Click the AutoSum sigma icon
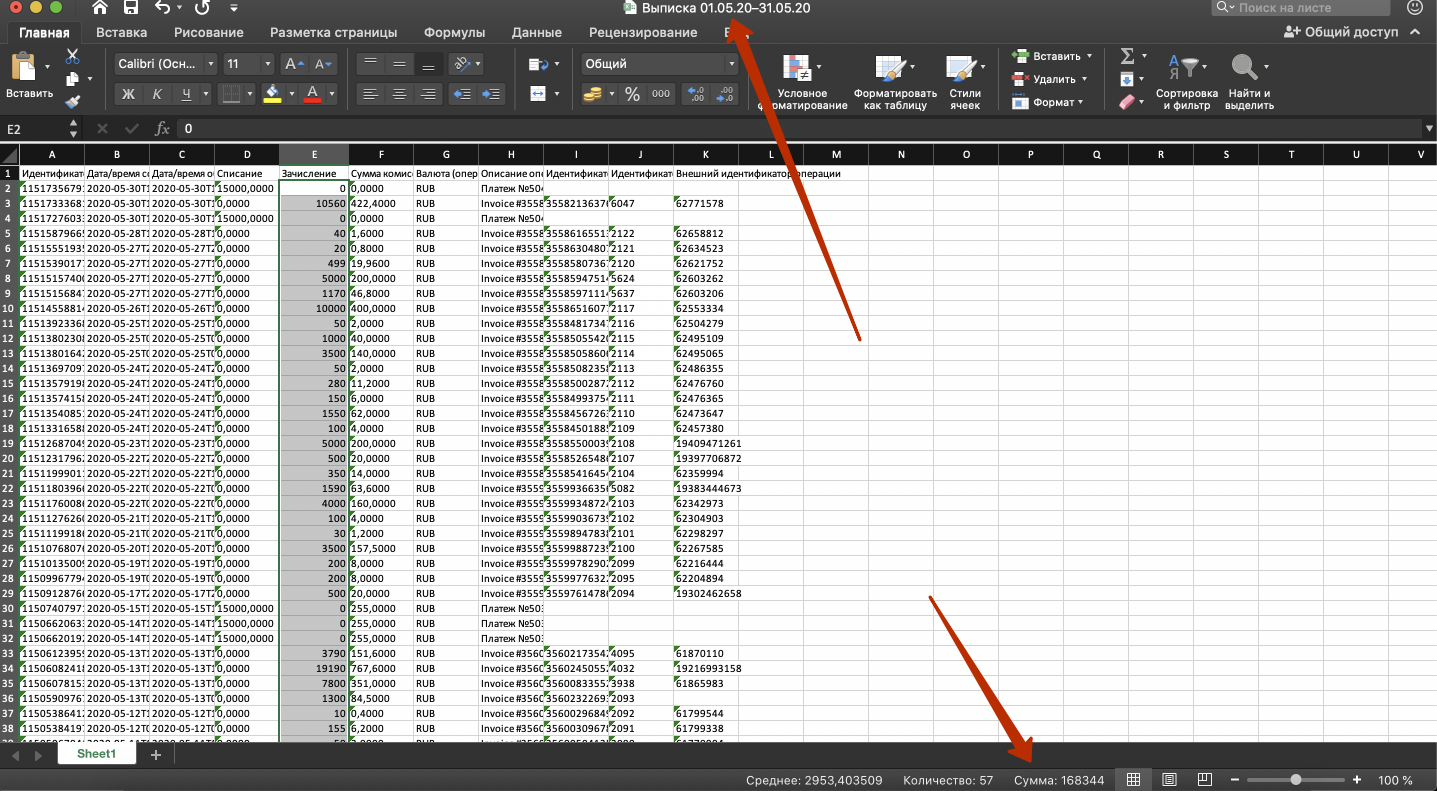The width and height of the screenshot is (1437, 791). click(x=1127, y=56)
